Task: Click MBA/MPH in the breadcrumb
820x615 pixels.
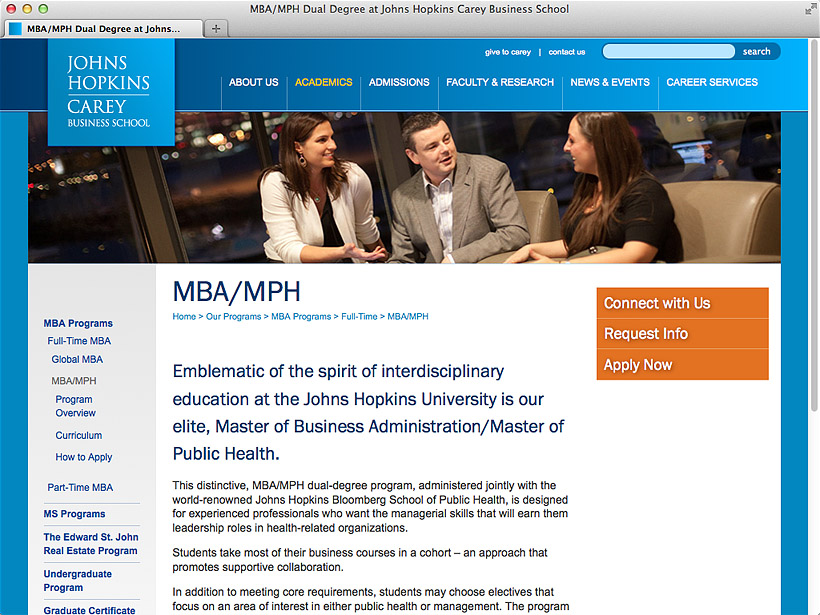Action: [x=408, y=316]
